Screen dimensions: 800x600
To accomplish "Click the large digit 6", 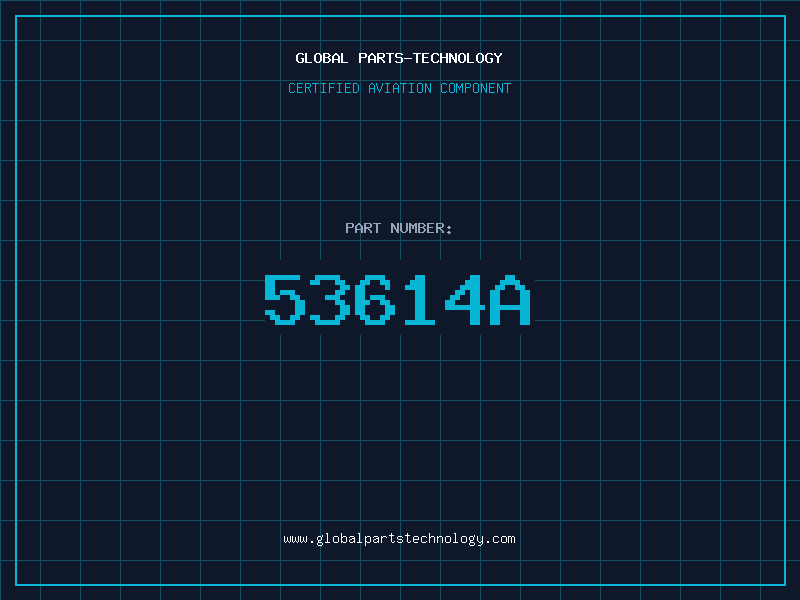I will coord(375,299).
